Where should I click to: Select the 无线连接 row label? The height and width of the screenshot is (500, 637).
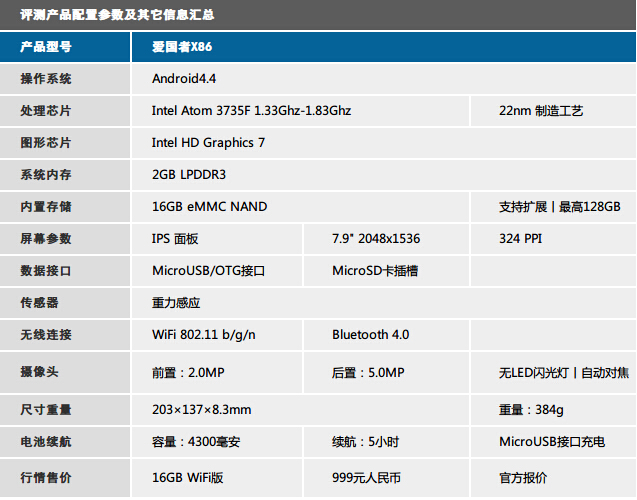[46, 335]
